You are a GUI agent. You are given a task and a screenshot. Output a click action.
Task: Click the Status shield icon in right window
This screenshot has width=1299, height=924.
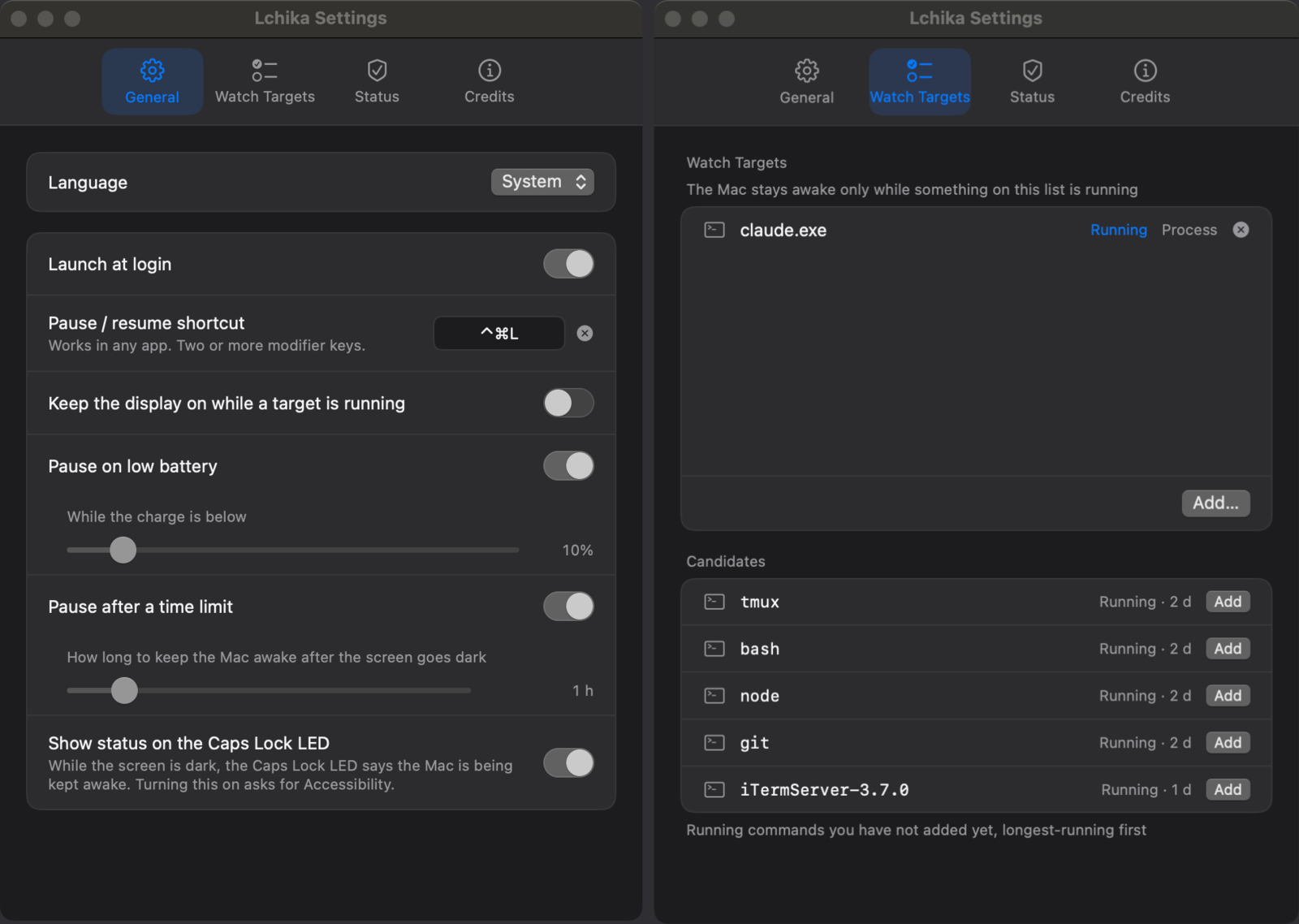pos(1032,71)
